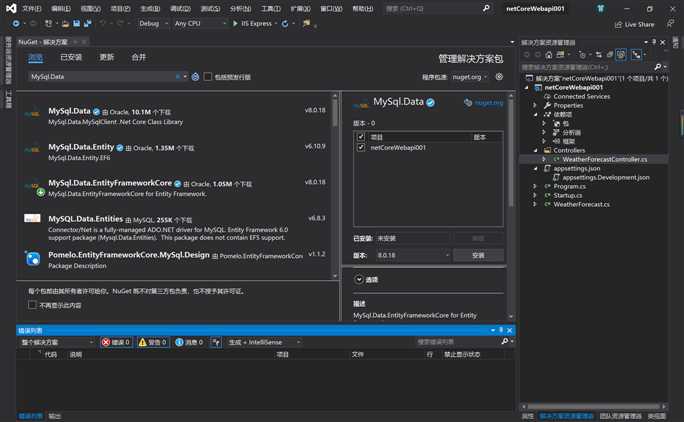The image size is (684, 422).
Task: Click the Error List search magnifier icon
Action: (x=505, y=341)
